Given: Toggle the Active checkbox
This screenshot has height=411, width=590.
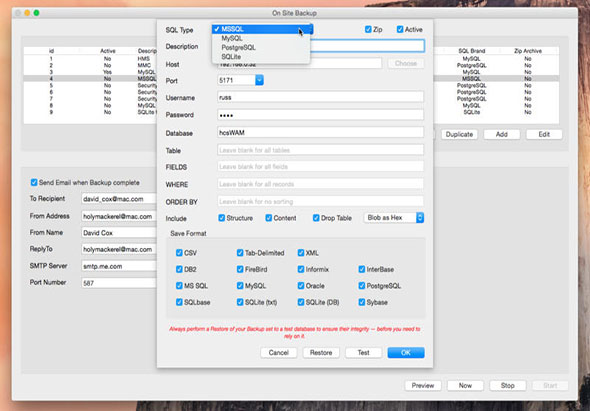Looking at the screenshot, I should point(400,29).
